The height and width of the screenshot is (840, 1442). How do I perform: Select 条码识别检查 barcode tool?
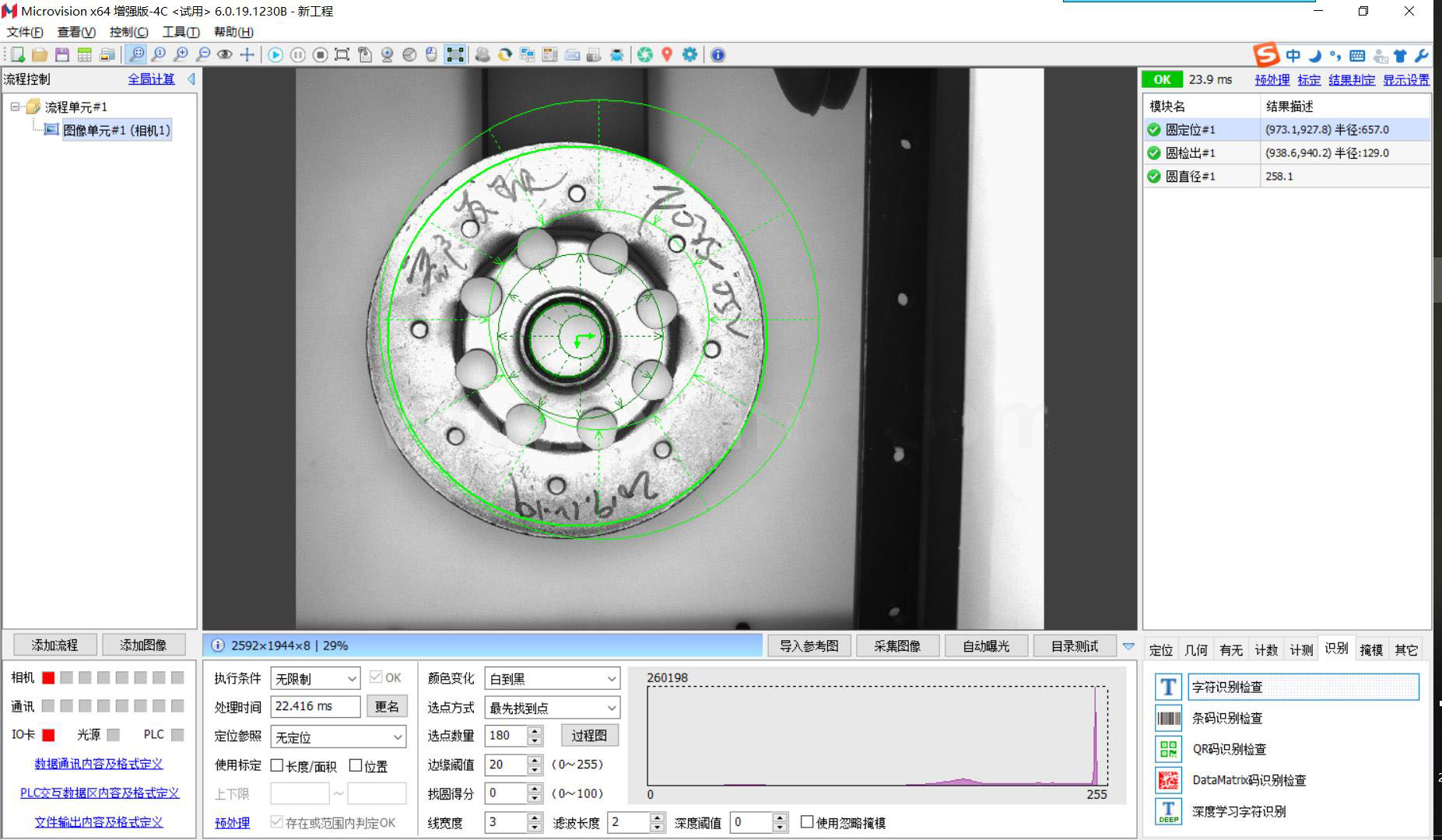1227,718
